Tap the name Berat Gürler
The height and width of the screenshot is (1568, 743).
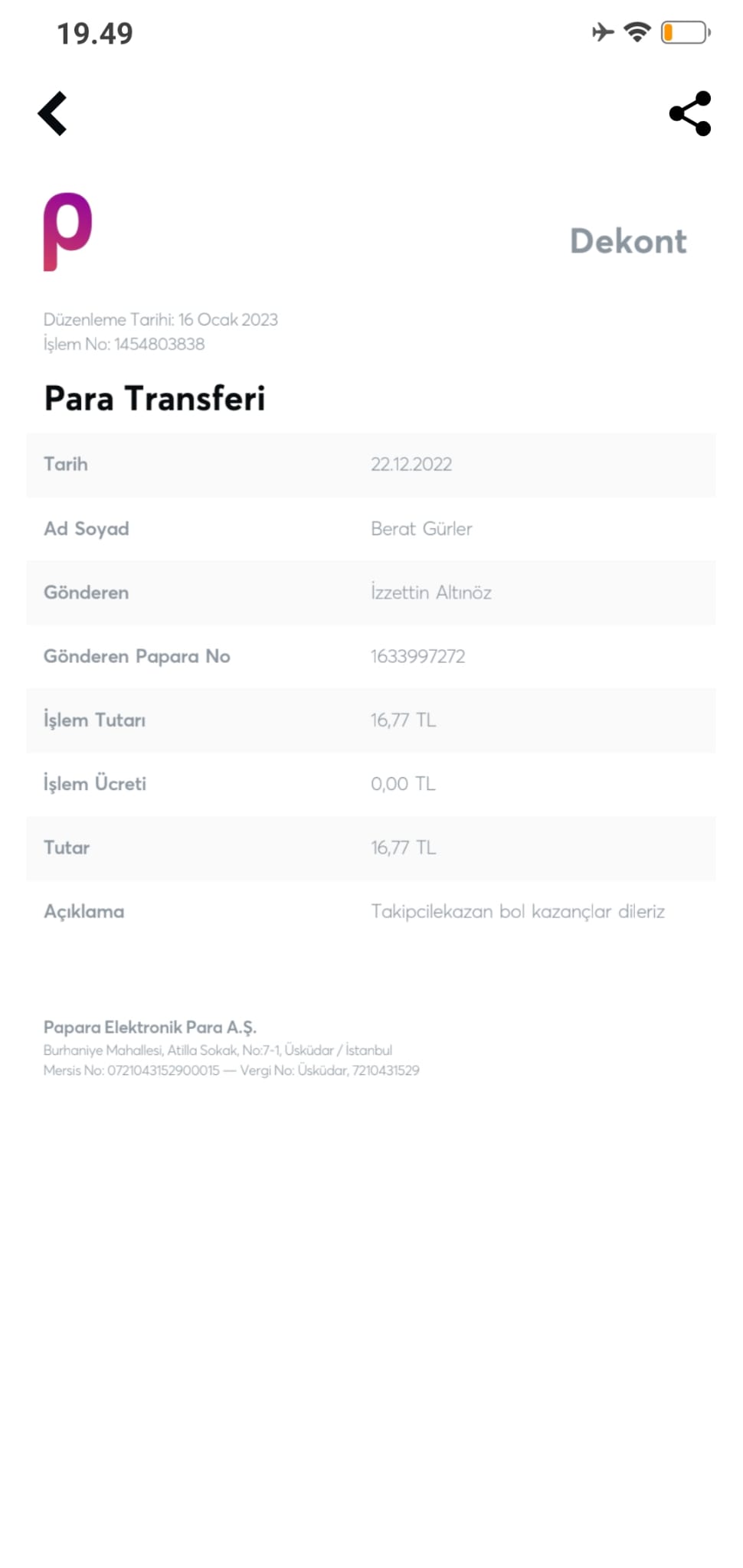tap(421, 529)
